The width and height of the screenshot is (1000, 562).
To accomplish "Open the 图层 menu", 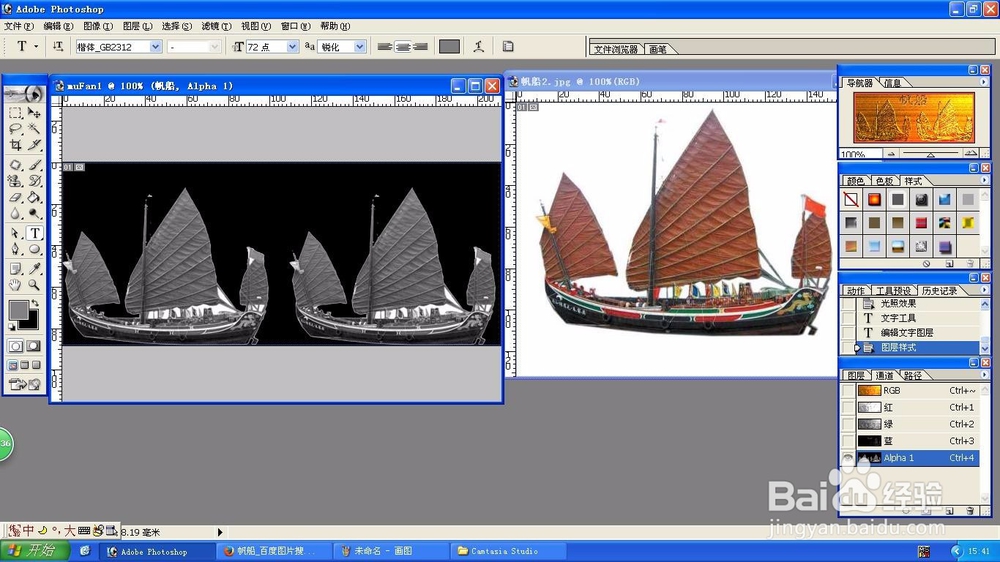I will tap(137, 26).
